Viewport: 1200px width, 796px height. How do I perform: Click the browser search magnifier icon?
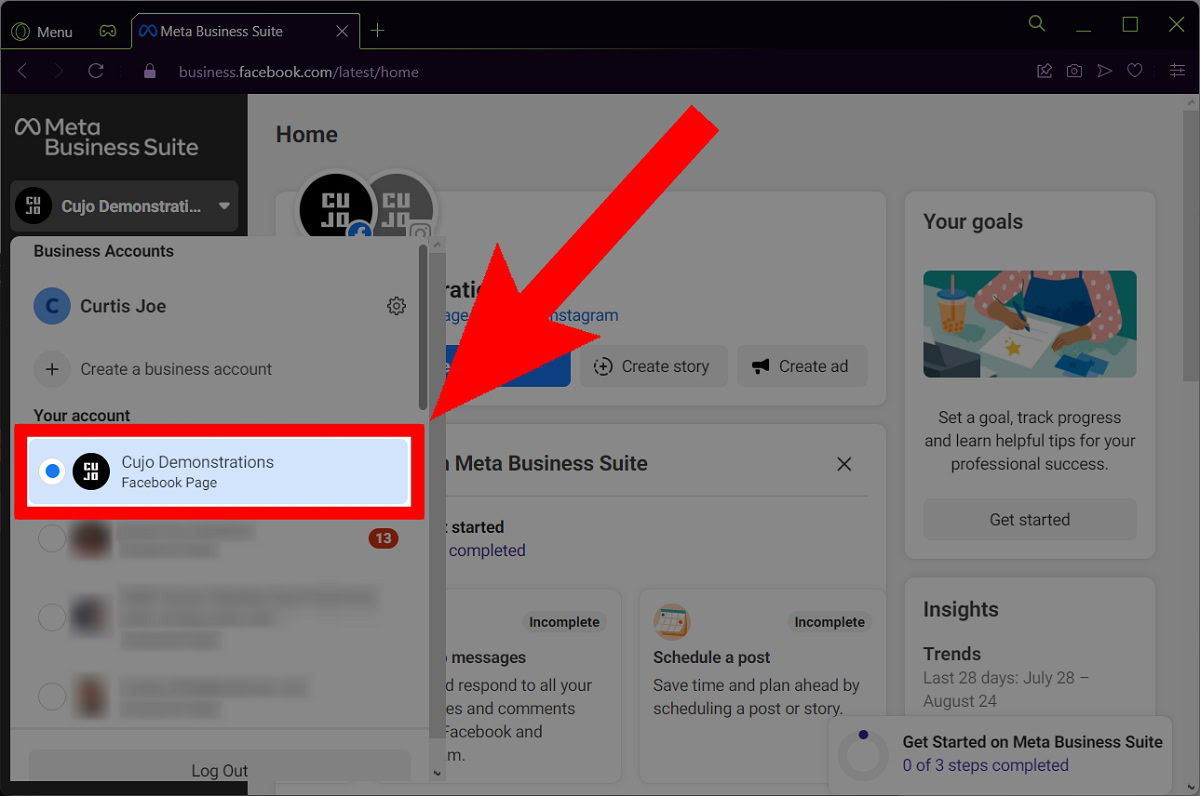[1037, 24]
